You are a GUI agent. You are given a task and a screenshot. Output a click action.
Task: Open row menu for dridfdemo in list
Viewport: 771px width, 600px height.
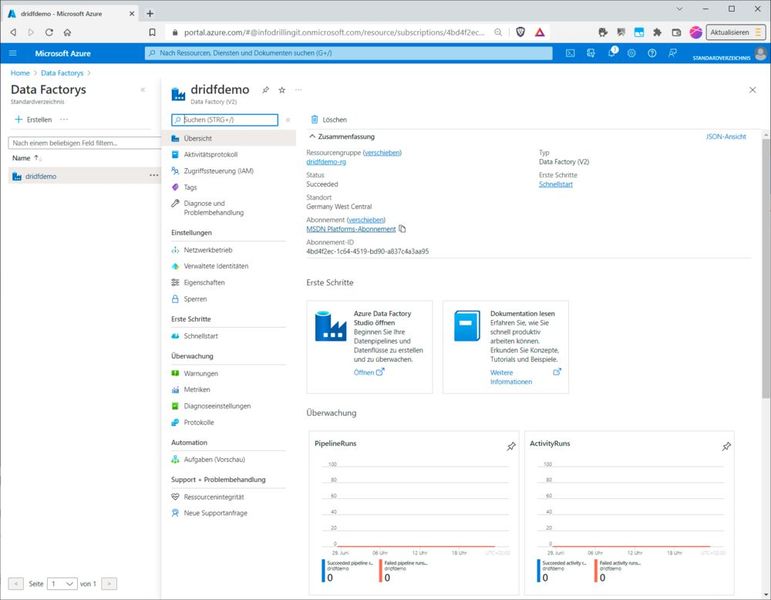[154, 176]
